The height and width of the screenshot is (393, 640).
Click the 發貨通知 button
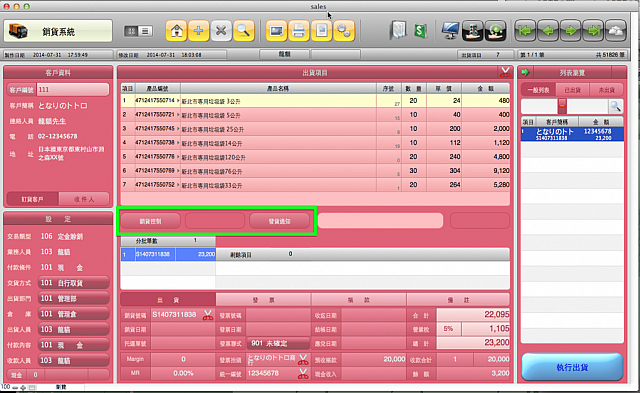(x=279, y=221)
